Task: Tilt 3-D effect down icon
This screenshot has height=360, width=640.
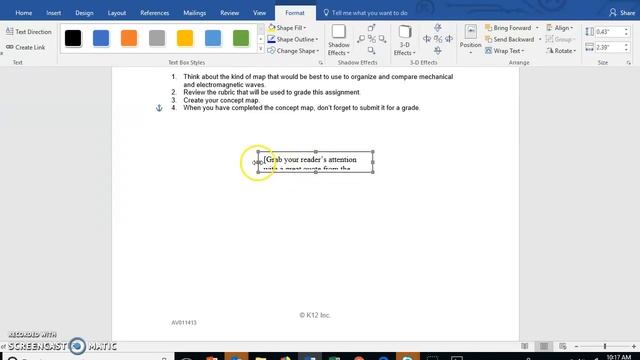Action: pyautogui.click(x=438, y=51)
